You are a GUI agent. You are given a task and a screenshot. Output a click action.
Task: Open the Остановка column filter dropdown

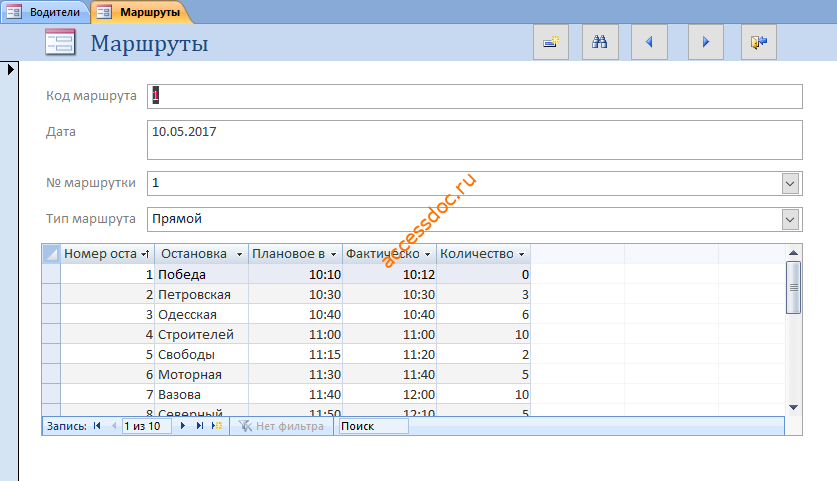click(239, 254)
